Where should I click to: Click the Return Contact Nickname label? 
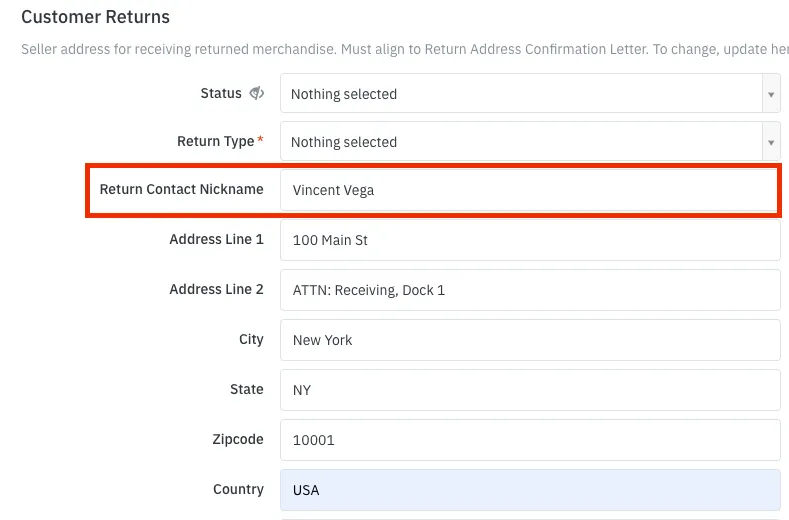point(181,189)
